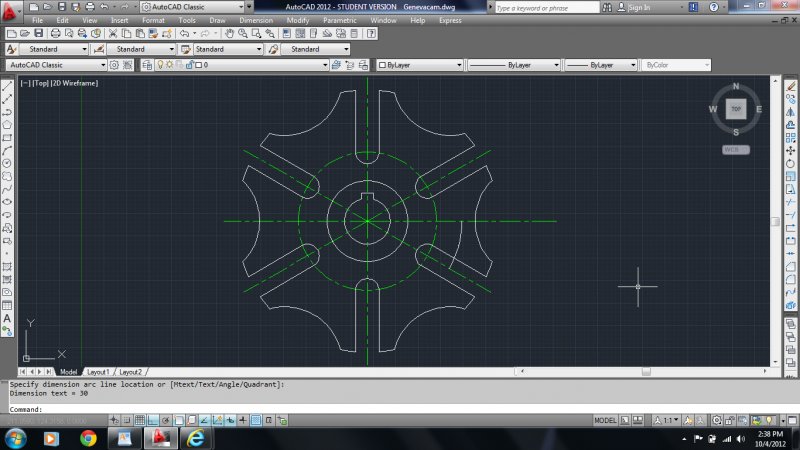The width and height of the screenshot is (800, 450).
Task: Open the Lineweight ByLayer dropdown
Action: tap(601, 65)
